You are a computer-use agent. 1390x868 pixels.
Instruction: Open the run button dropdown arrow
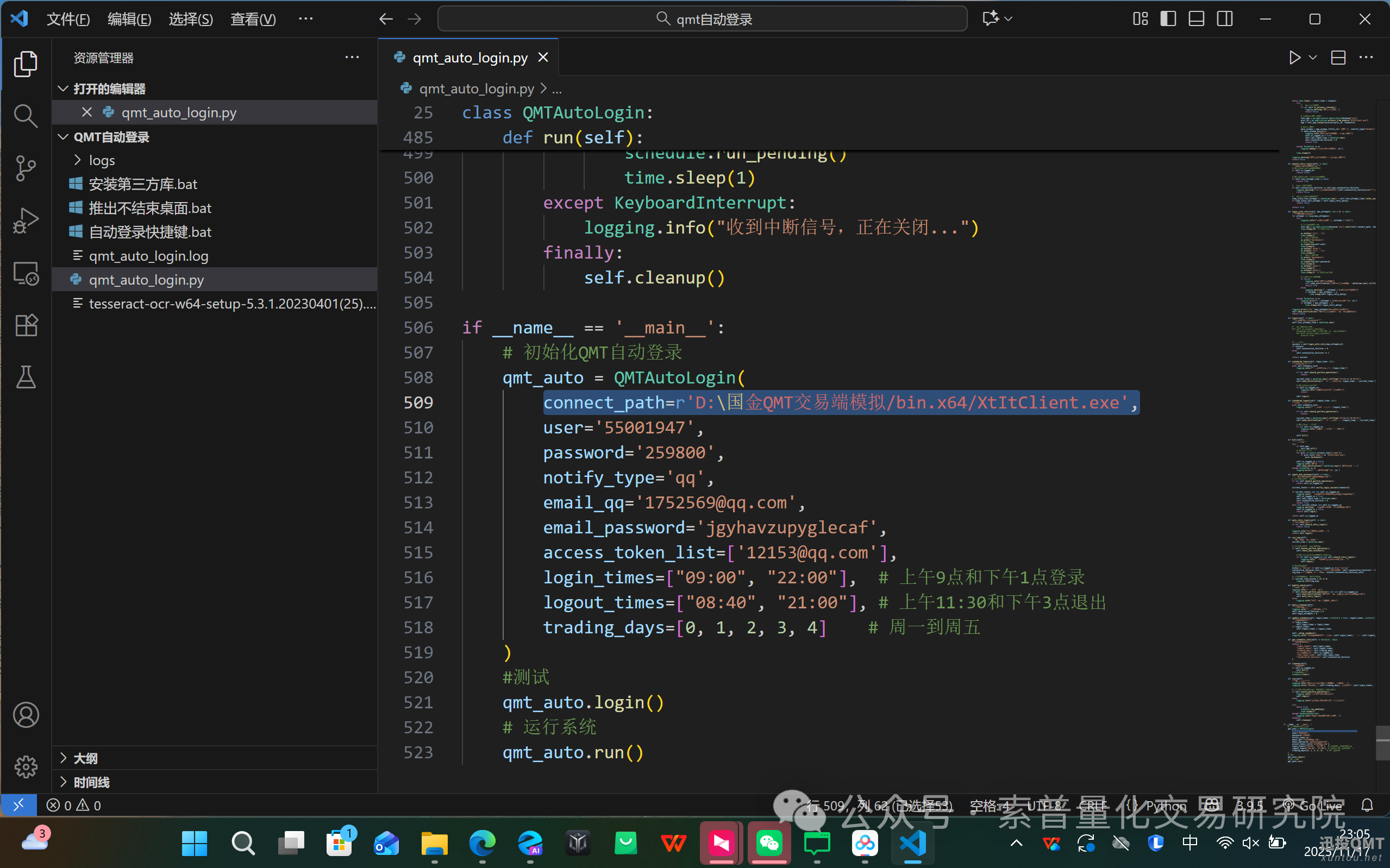[x=1312, y=58]
